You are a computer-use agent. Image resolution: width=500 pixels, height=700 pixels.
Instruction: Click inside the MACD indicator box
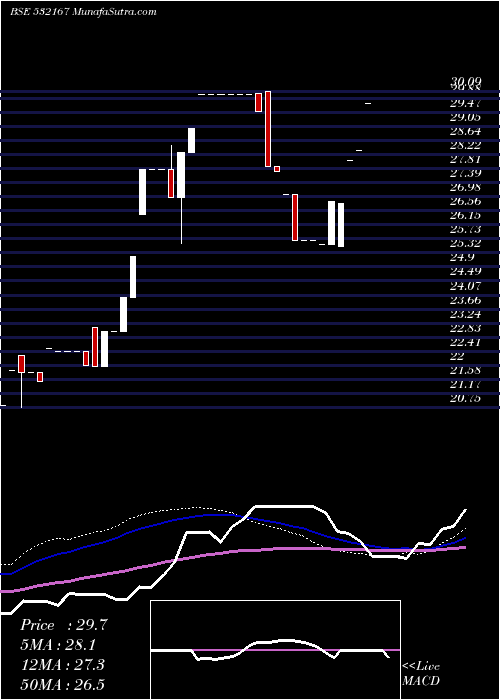tap(275, 650)
